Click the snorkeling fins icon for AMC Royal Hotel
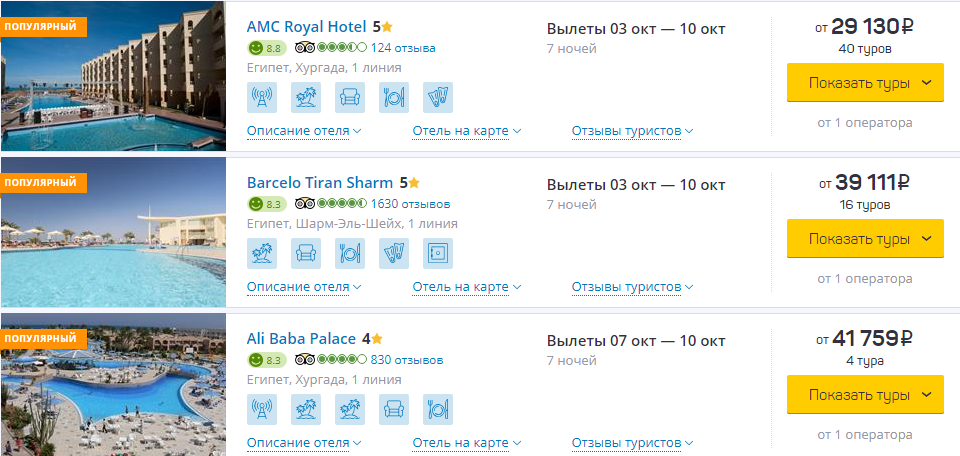 [438, 97]
